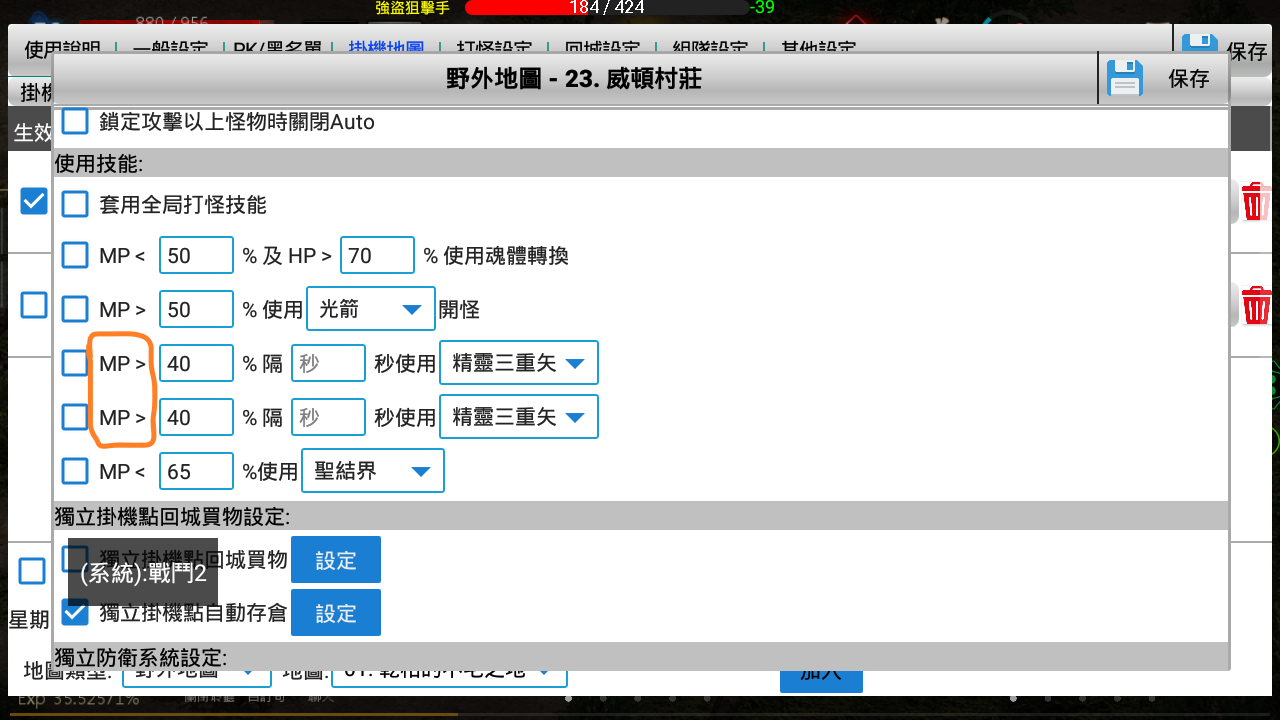
Task: Switch to the 組隊設定 tab in background window
Action: click(710, 47)
